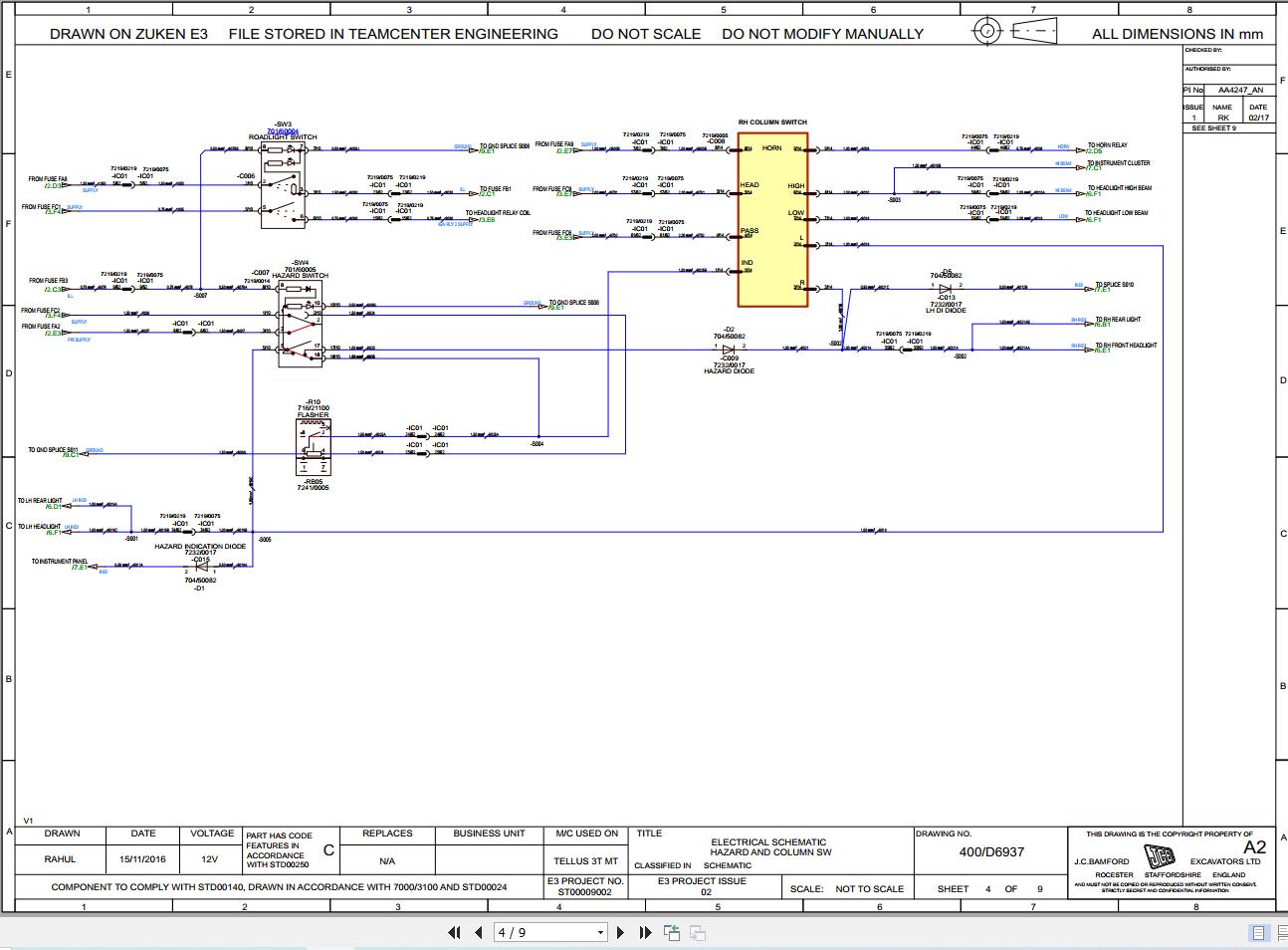The image size is (1288, 950).
Task: Jump to the first page
Action: coord(454,932)
